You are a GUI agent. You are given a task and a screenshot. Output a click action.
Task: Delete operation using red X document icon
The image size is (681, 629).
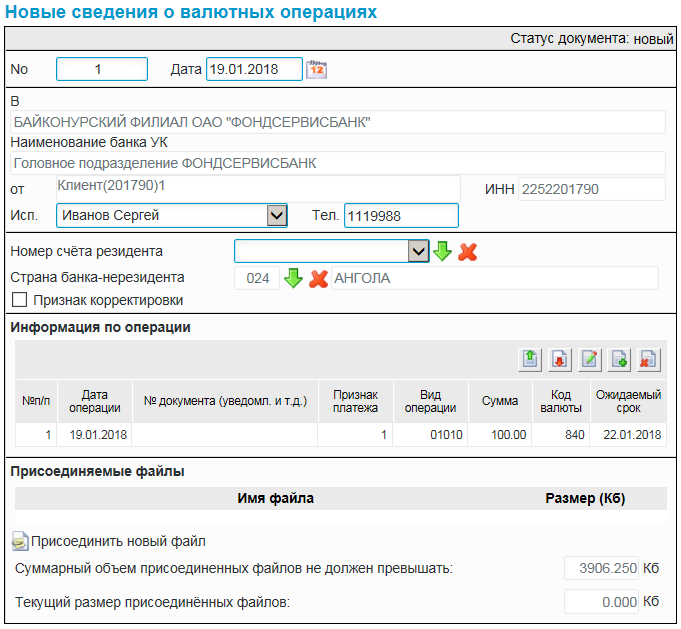click(649, 359)
